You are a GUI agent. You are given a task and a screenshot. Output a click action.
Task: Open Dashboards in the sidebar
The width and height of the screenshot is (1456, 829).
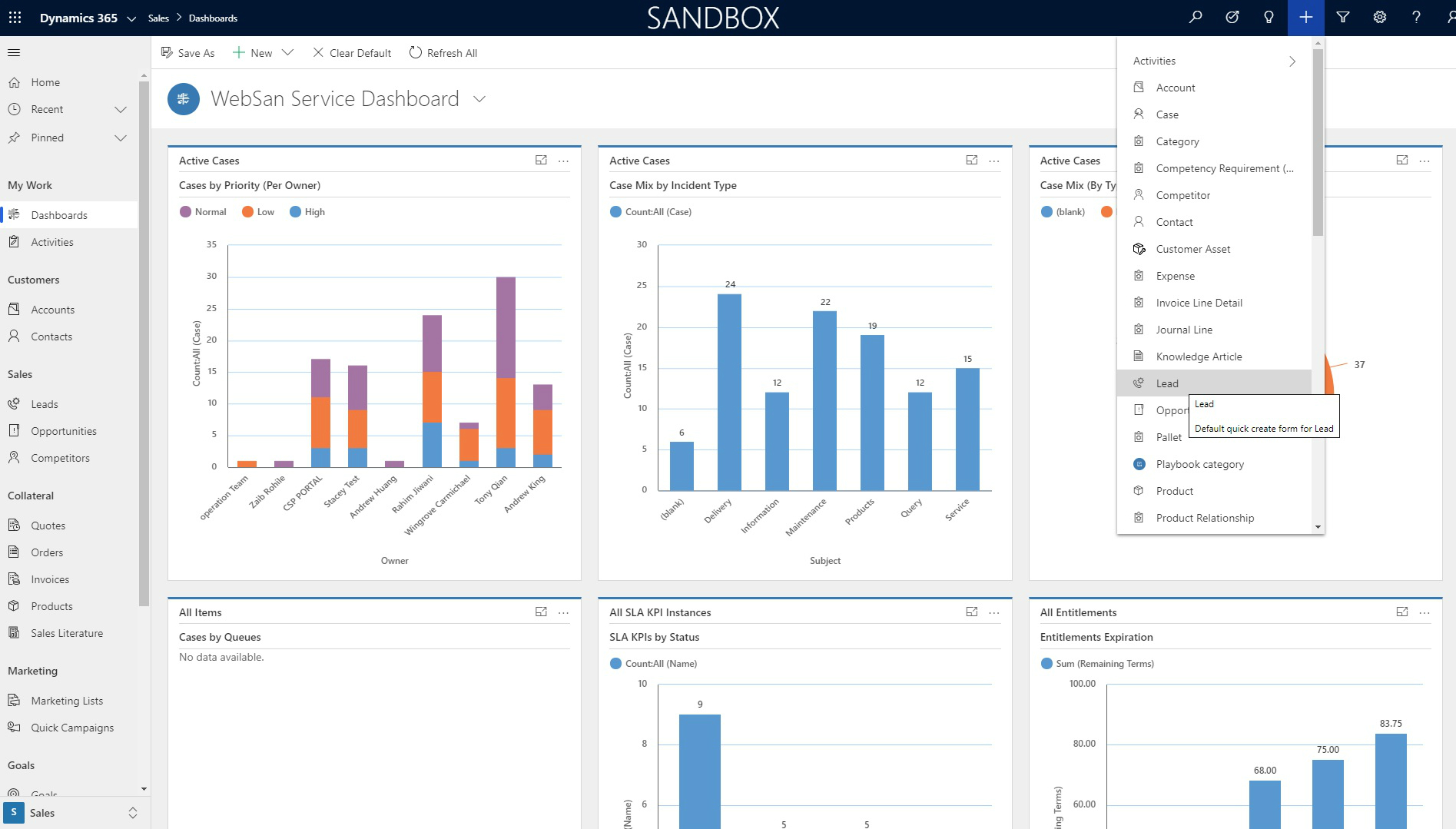click(x=69, y=215)
